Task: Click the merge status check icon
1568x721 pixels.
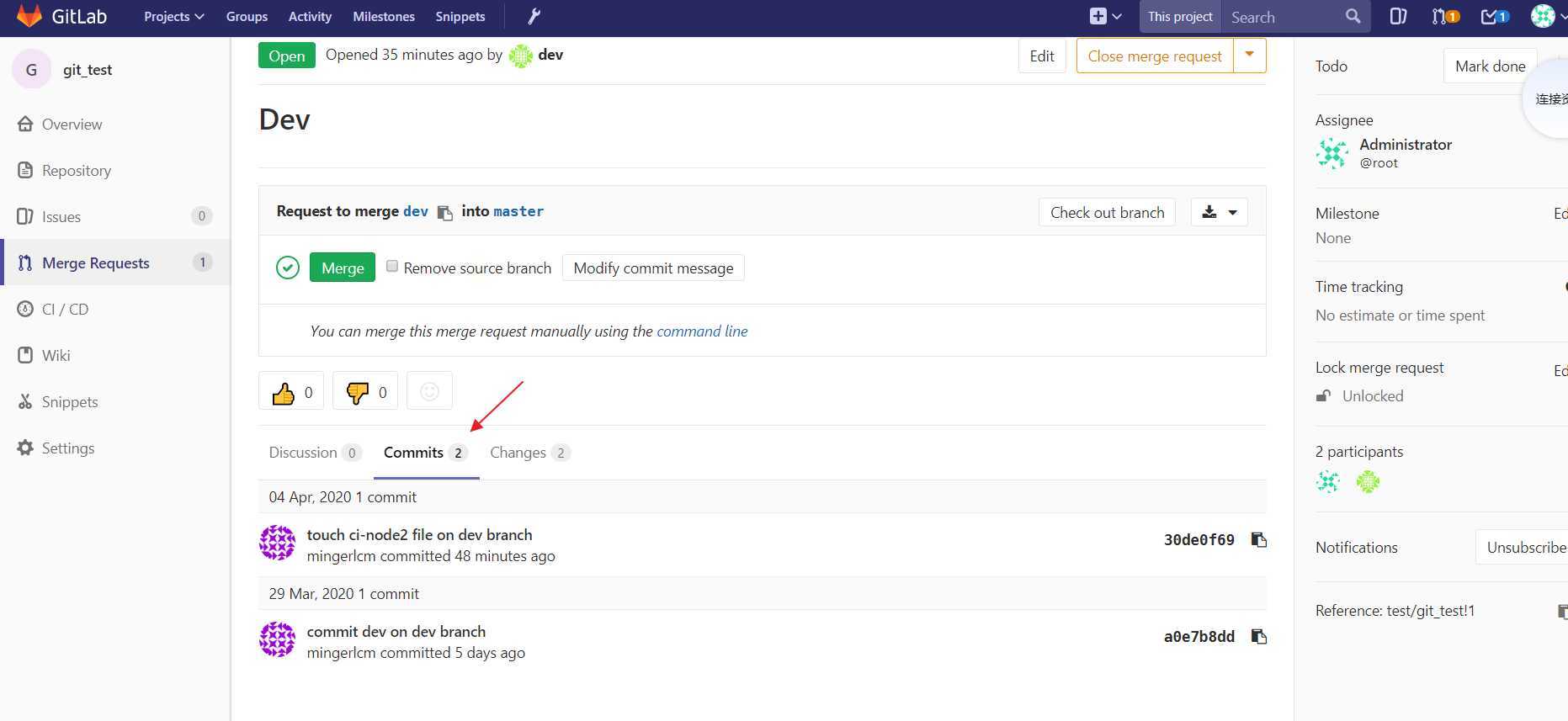Action: pyautogui.click(x=288, y=268)
